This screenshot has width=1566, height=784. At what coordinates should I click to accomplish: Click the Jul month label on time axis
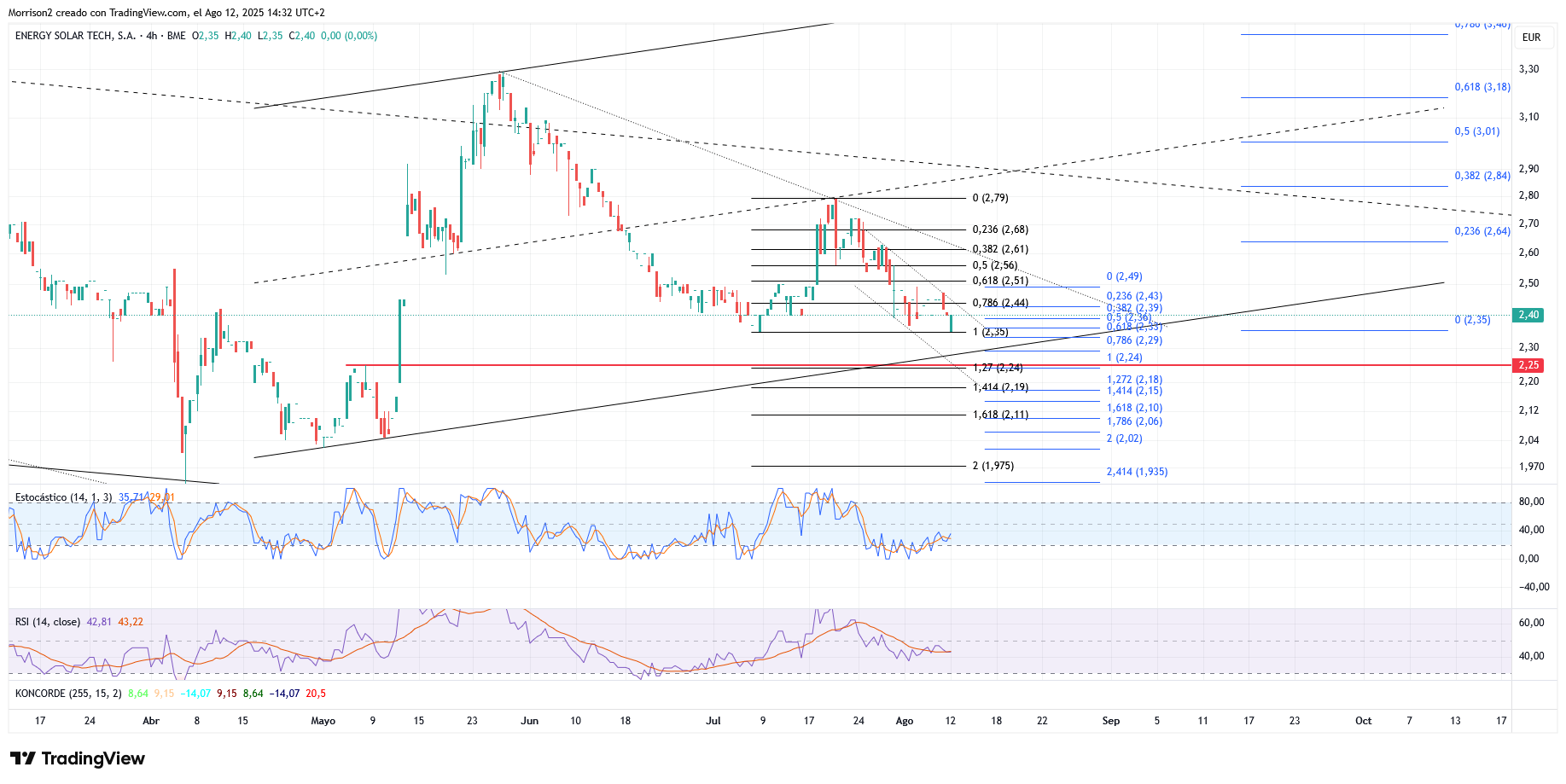pyautogui.click(x=713, y=721)
